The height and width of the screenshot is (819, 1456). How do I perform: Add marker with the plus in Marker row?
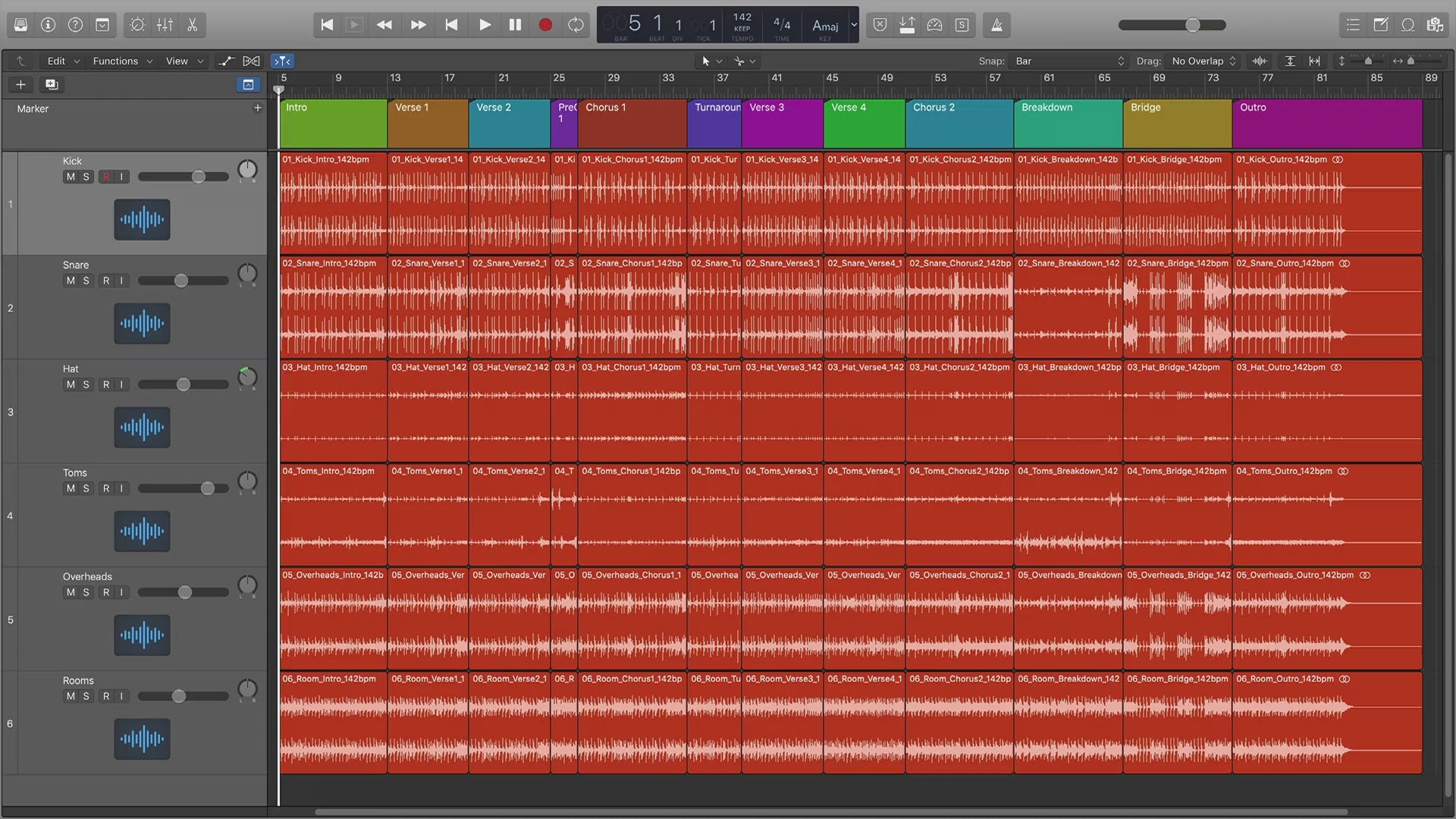click(258, 108)
